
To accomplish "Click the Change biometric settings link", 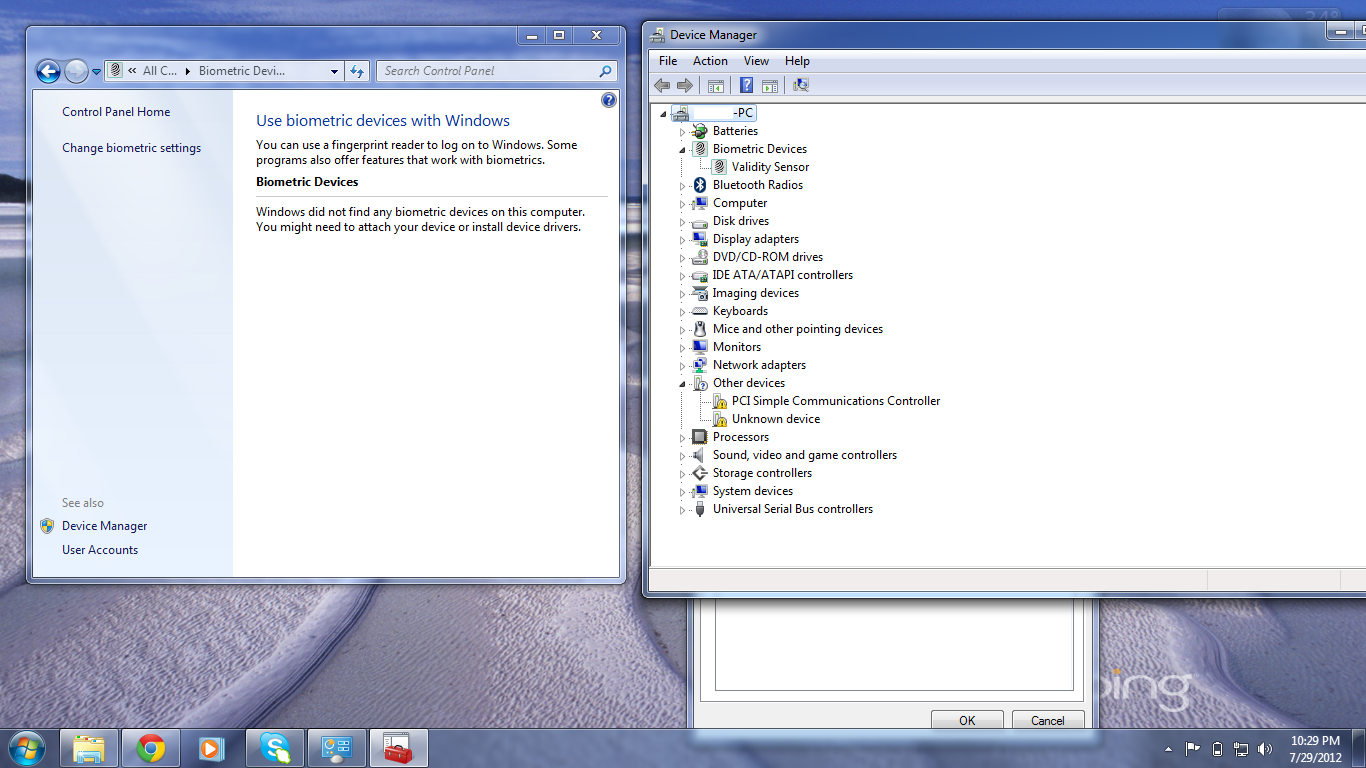I will click(x=131, y=148).
